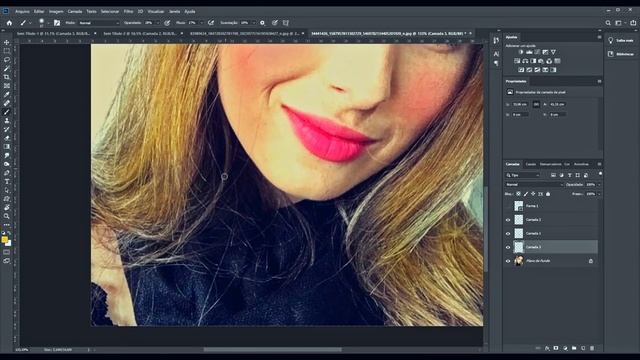Open the Fluxo dropdown arrow
The width and height of the screenshot is (640, 360).
coord(201,23)
